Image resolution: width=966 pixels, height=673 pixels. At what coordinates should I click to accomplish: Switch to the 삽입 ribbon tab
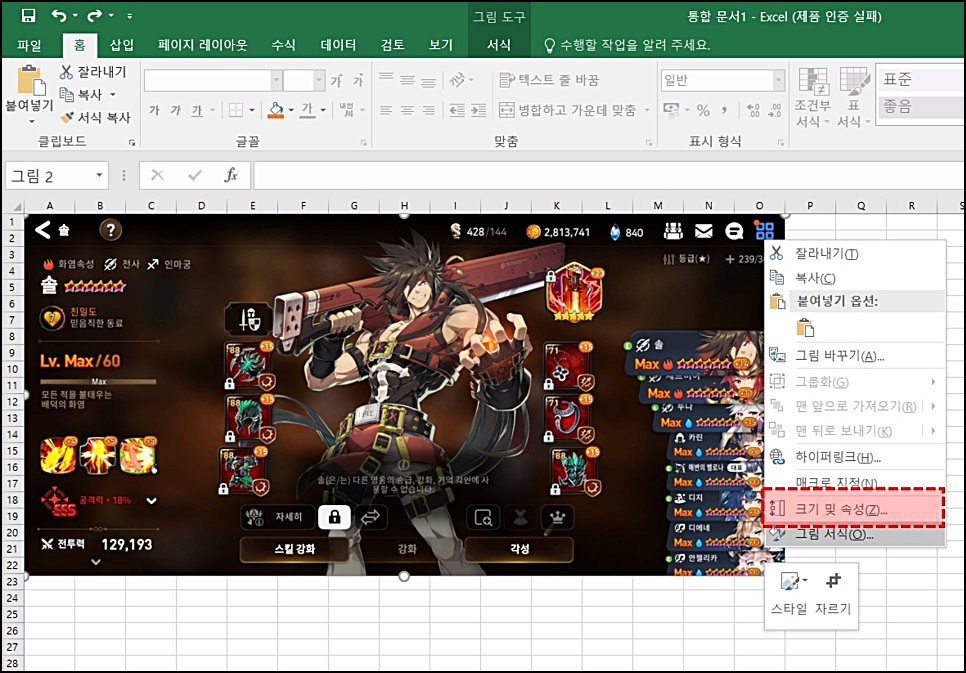point(121,45)
